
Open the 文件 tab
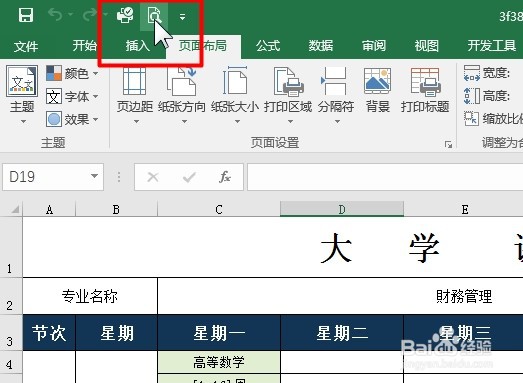click(26, 46)
